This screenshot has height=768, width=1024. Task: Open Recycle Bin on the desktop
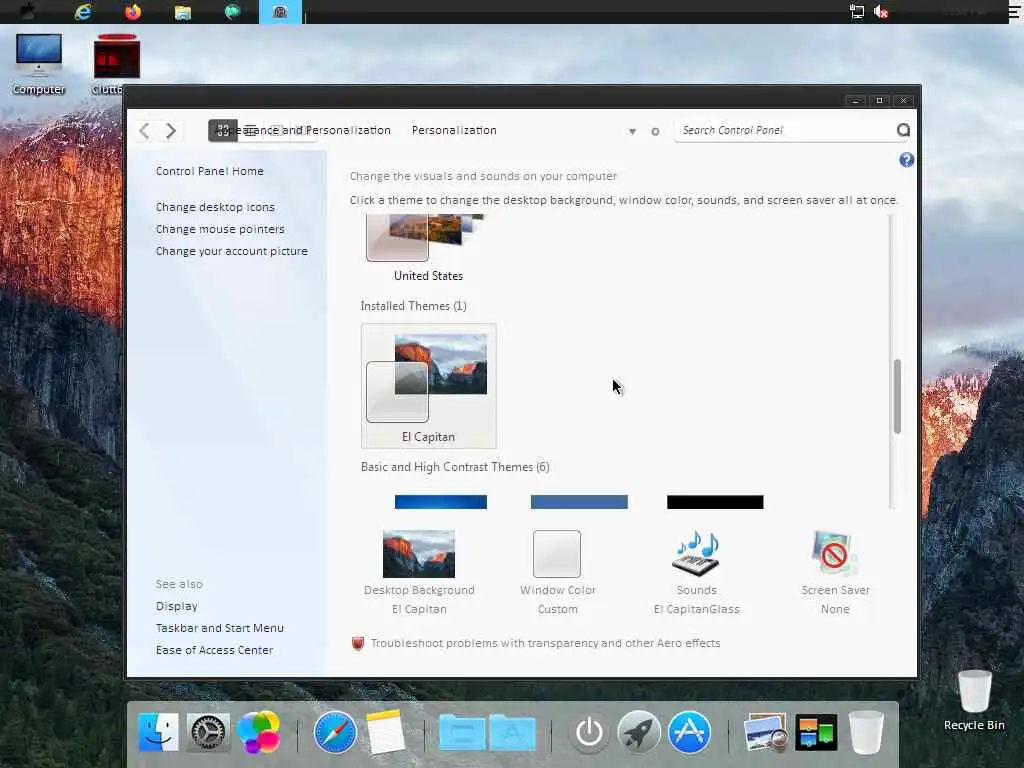point(974,700)
